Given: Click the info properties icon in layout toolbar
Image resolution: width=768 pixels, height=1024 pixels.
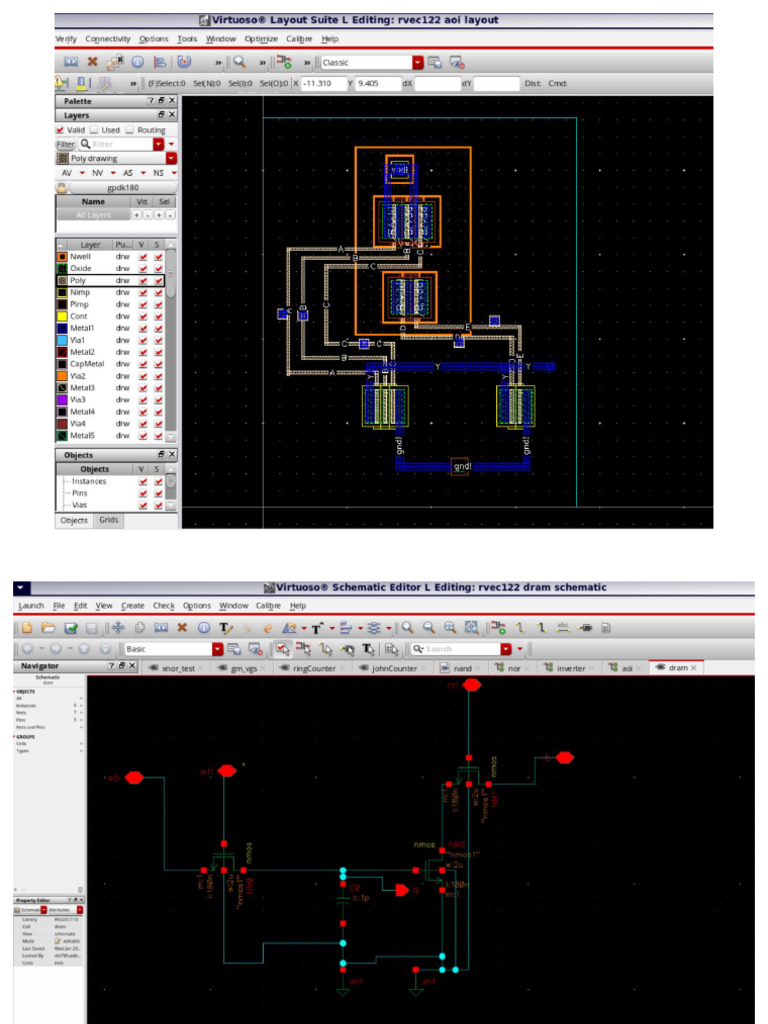Looking at the screenshot, I should pyautogui.click(x=138, y=62).
